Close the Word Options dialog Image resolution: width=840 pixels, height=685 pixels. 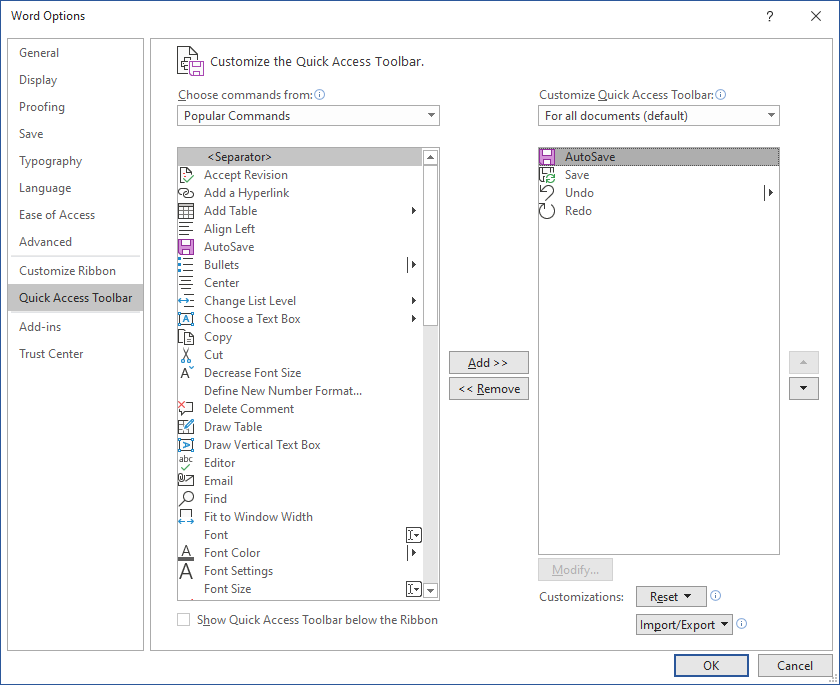[x=816, y=16]
